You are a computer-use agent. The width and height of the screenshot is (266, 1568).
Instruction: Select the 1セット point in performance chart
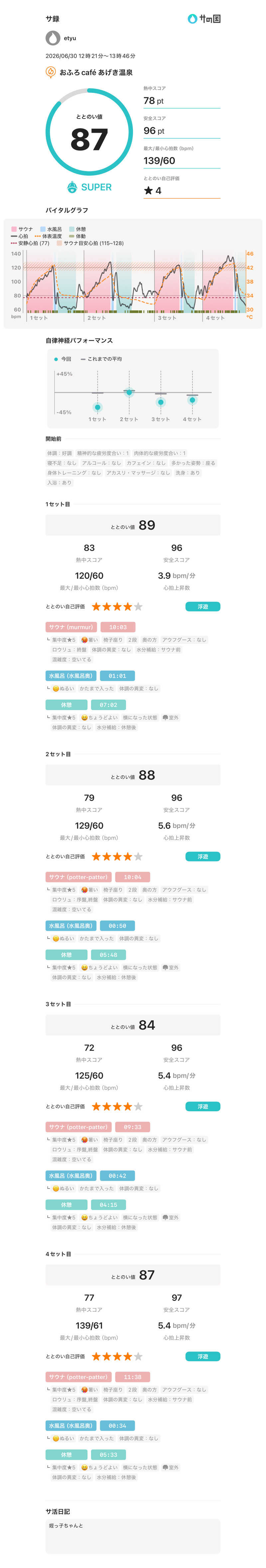pos(98,407)
